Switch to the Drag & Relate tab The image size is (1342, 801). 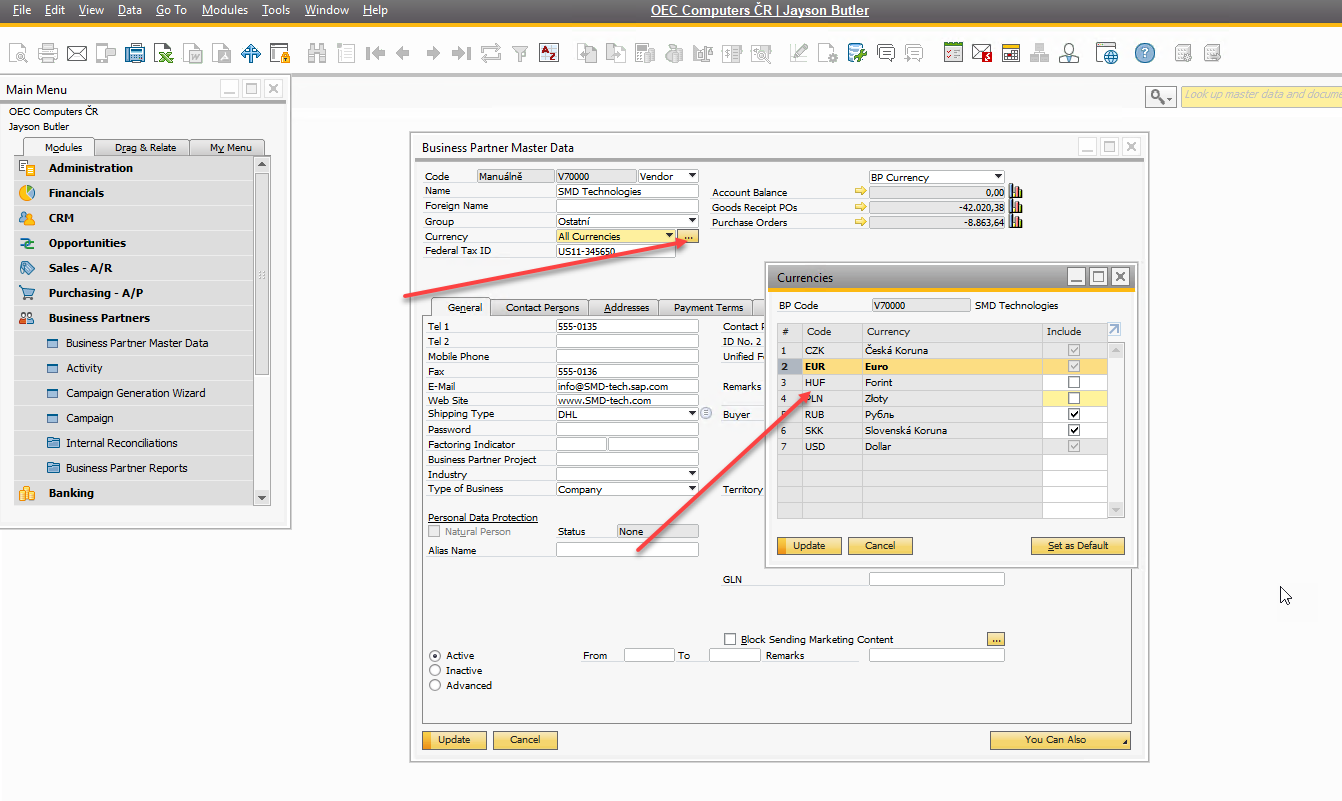pyautogui.click(x=146, y=147)
